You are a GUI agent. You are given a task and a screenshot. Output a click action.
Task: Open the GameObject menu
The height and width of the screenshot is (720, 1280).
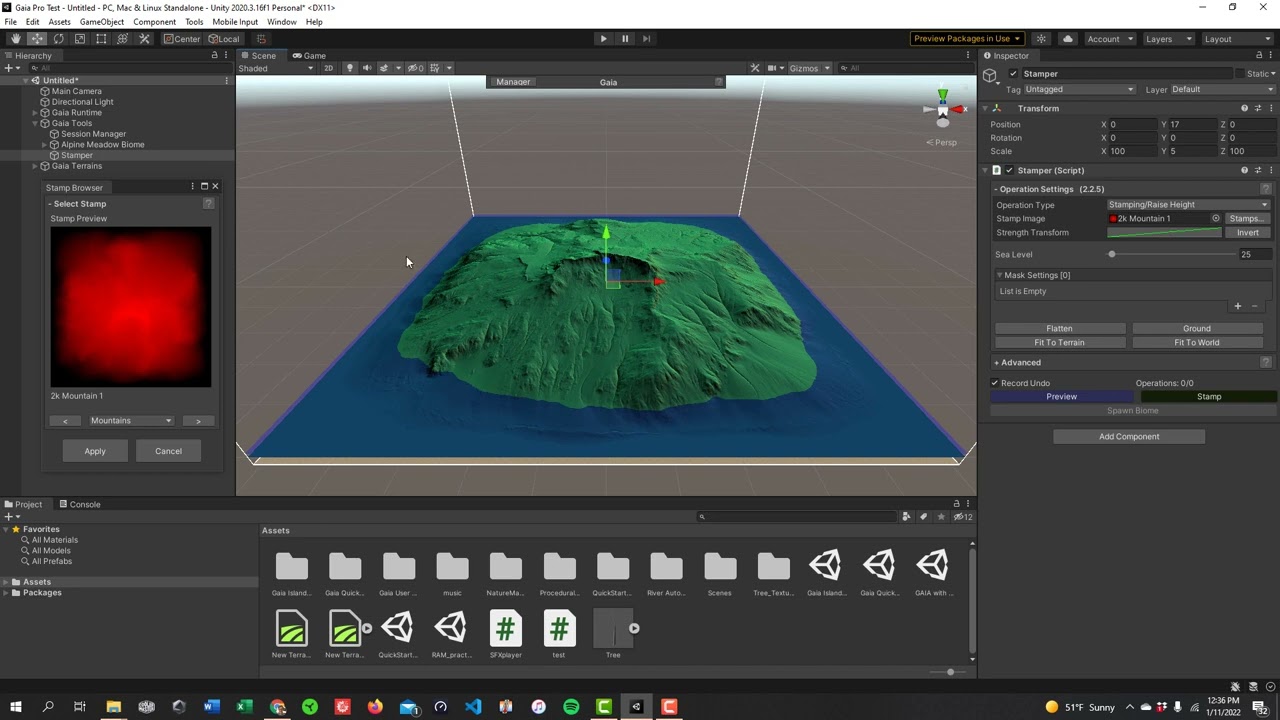click(x=101, y=22)
